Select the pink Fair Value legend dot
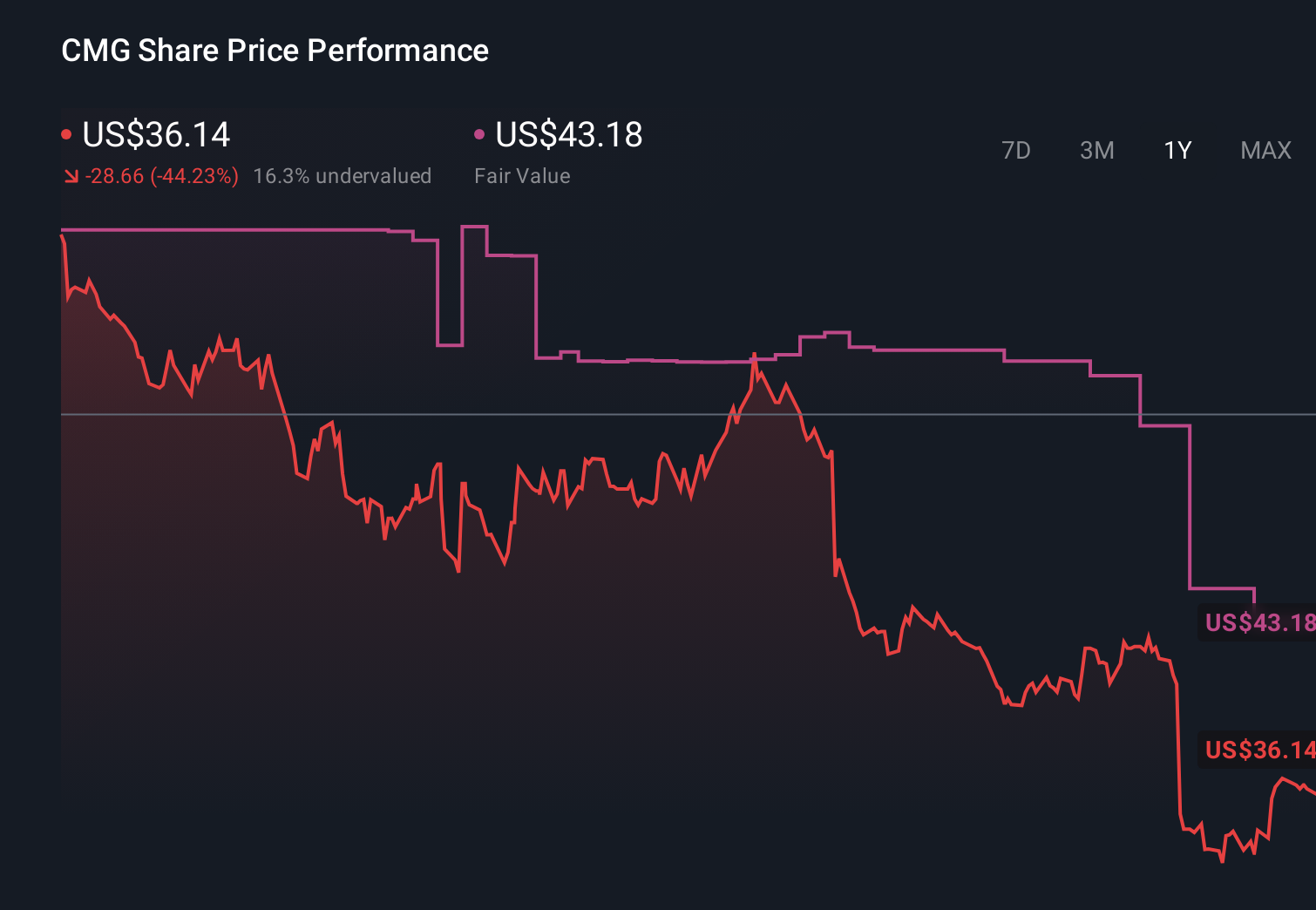The width and height of the screenshot is (1316, 910). [478, 132]
